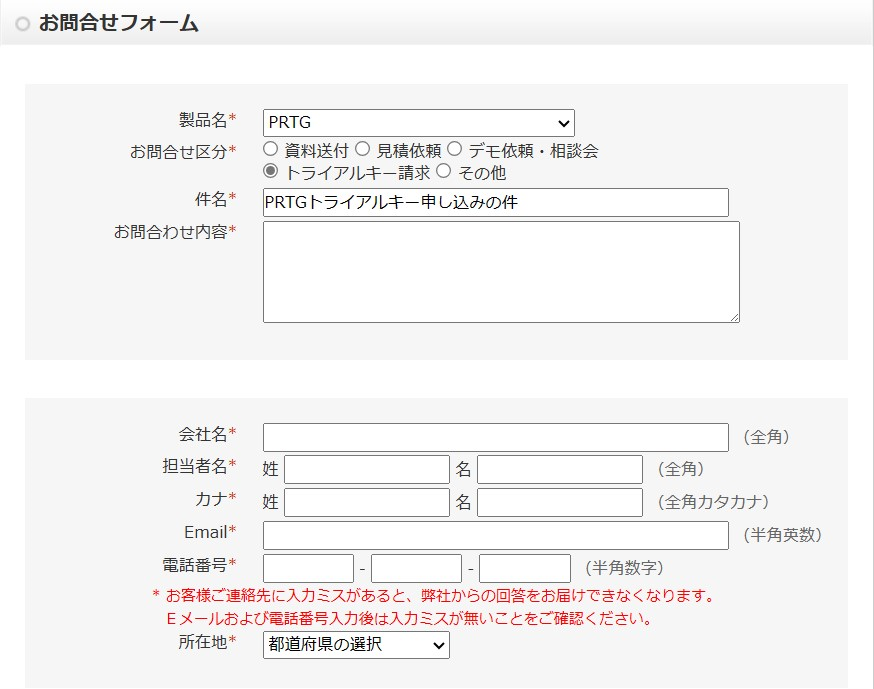Image resolution: width=874 pixels, height=689 pixels.
Task: Select the 見積依頼 radio option
Action: 362,149
